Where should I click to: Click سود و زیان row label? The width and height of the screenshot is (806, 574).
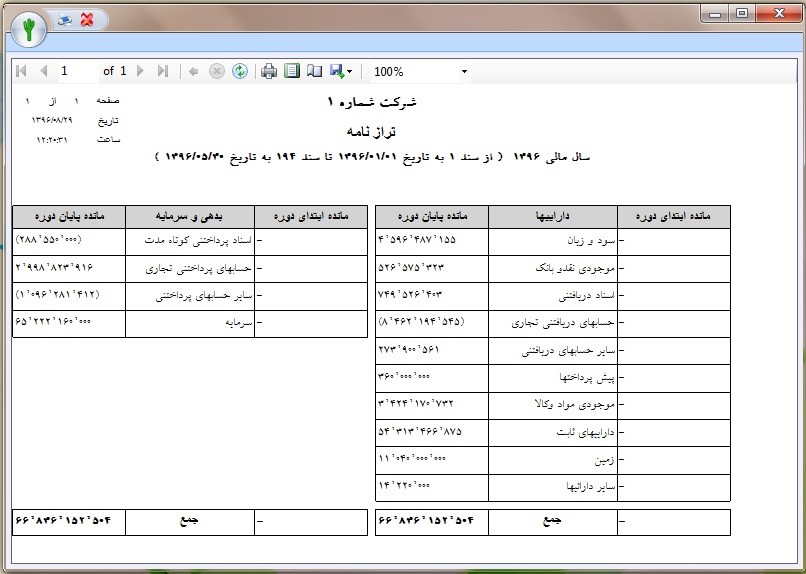click(x=591, y=240)
